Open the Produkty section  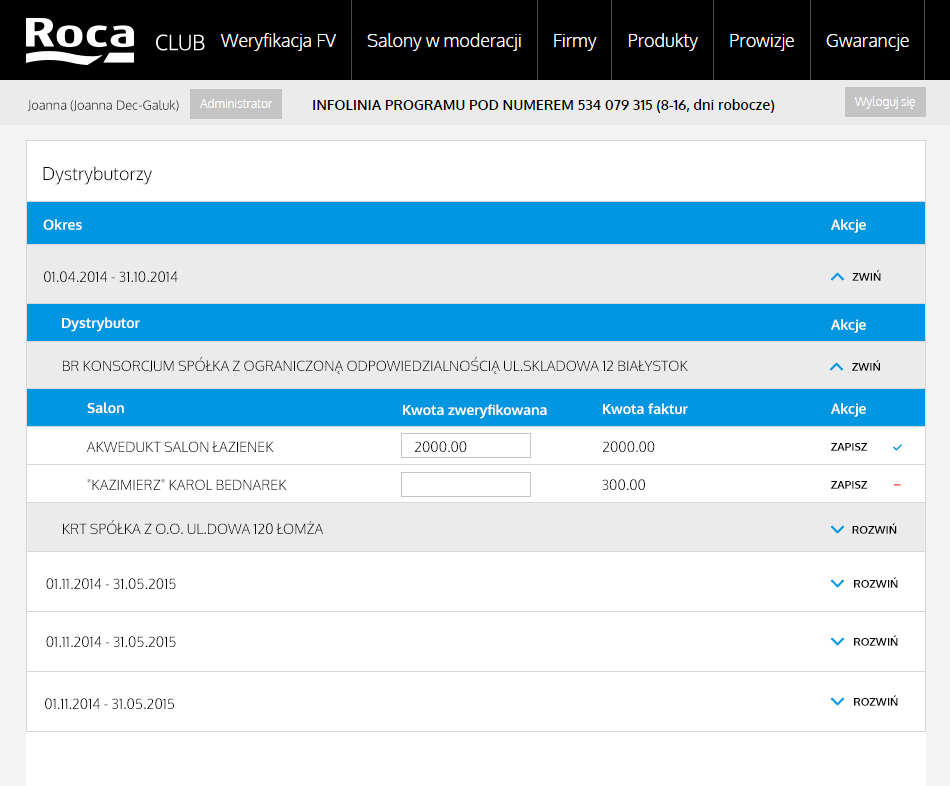pyautogui.click(x=662, y=41)
